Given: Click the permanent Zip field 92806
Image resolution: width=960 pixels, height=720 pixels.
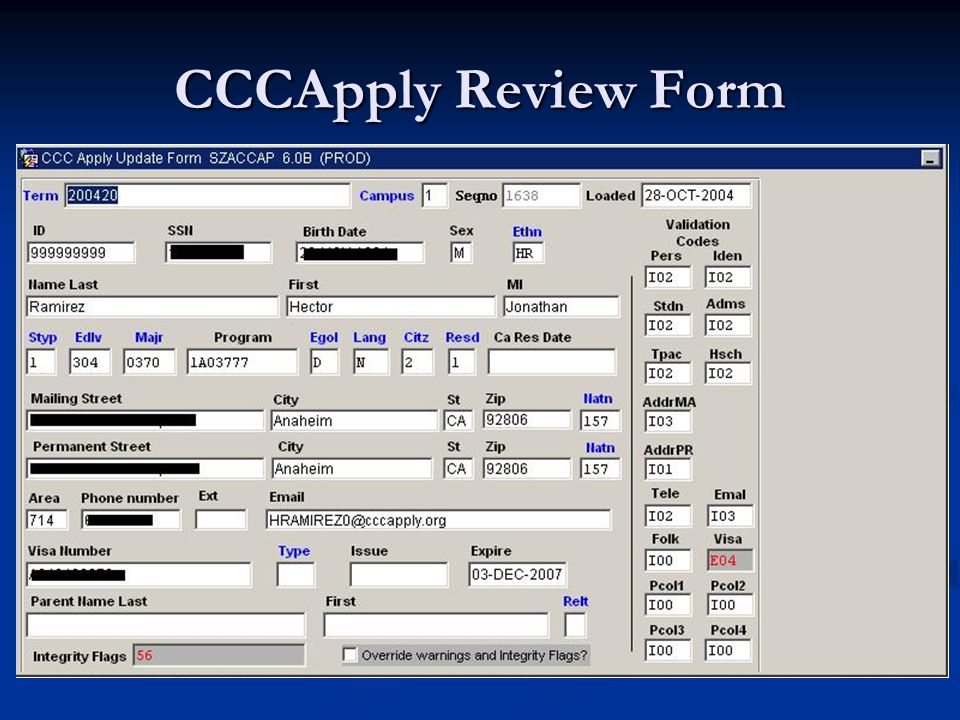Looking at the screenshot, I should [x=527, y=468].
